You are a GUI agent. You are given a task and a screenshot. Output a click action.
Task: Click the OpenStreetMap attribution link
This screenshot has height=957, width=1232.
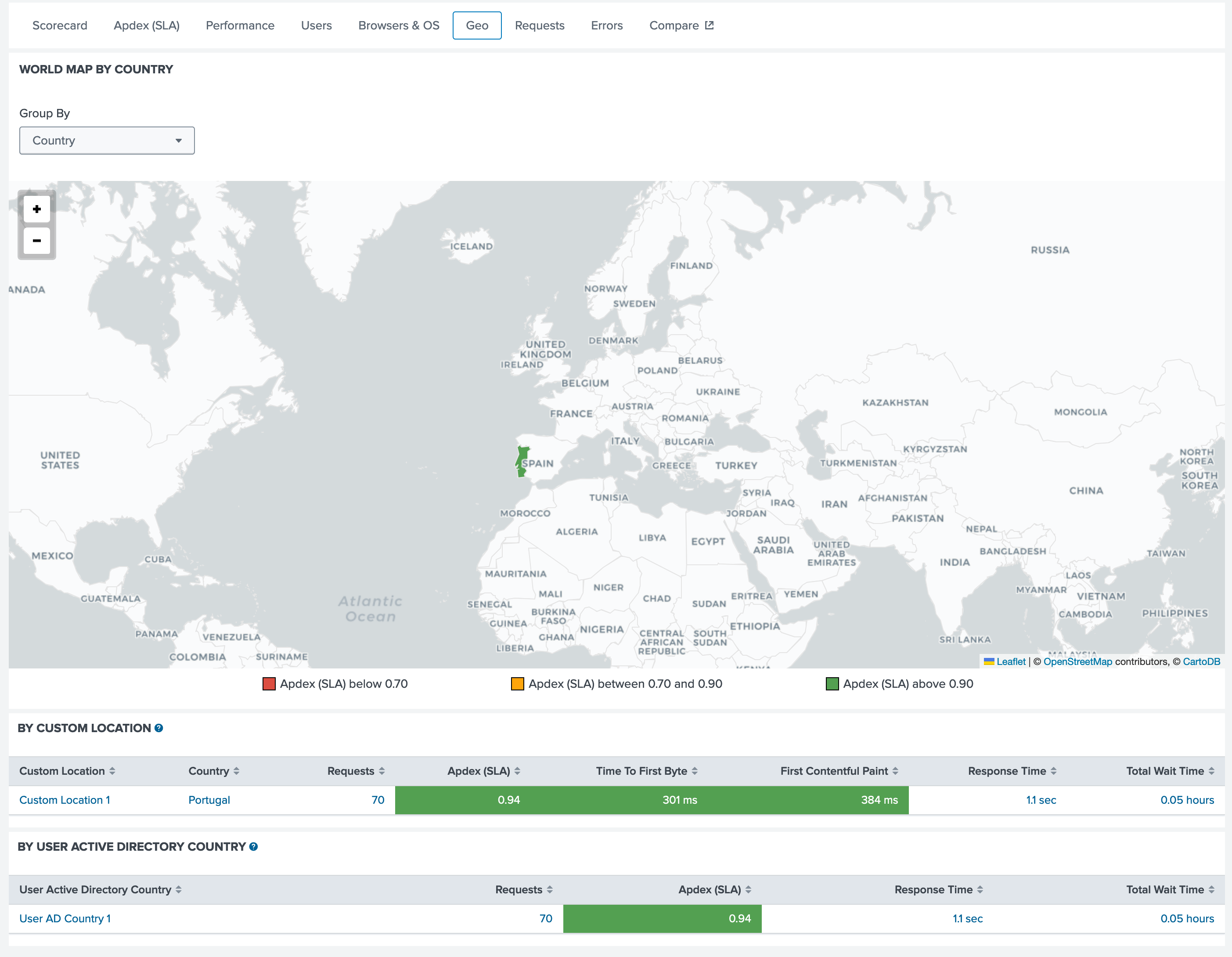1077,661
